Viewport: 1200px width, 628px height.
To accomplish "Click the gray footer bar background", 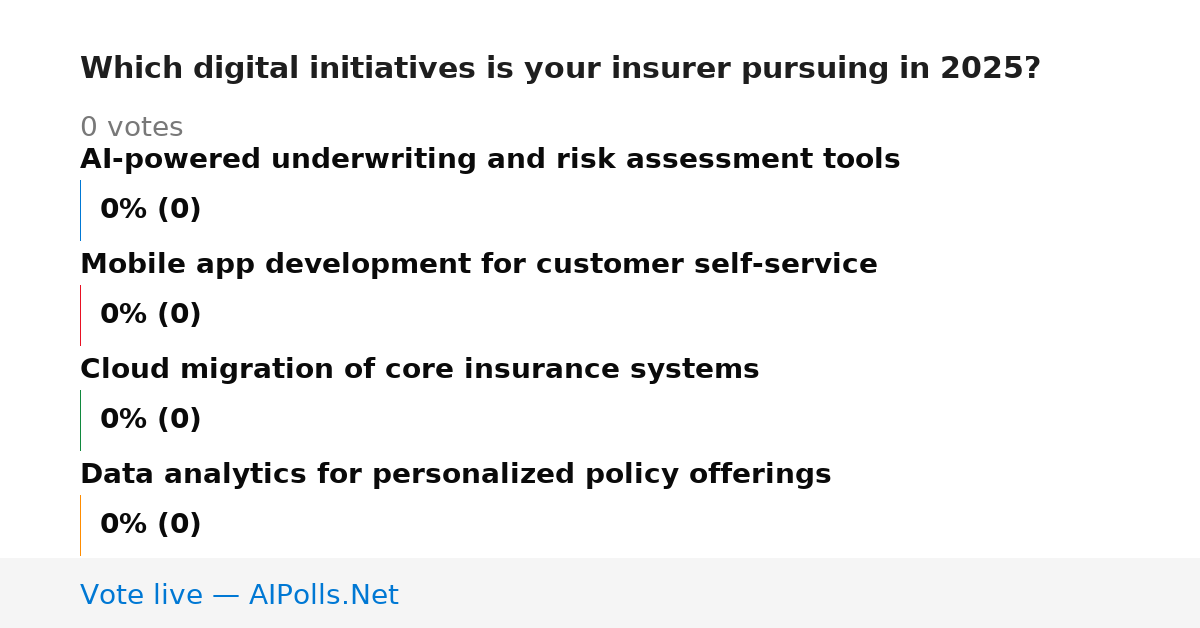I will 800,593.
